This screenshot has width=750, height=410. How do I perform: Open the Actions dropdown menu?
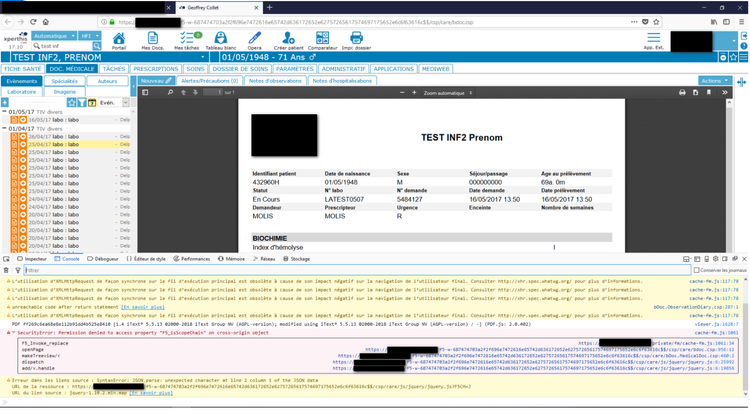pos(715,81)
